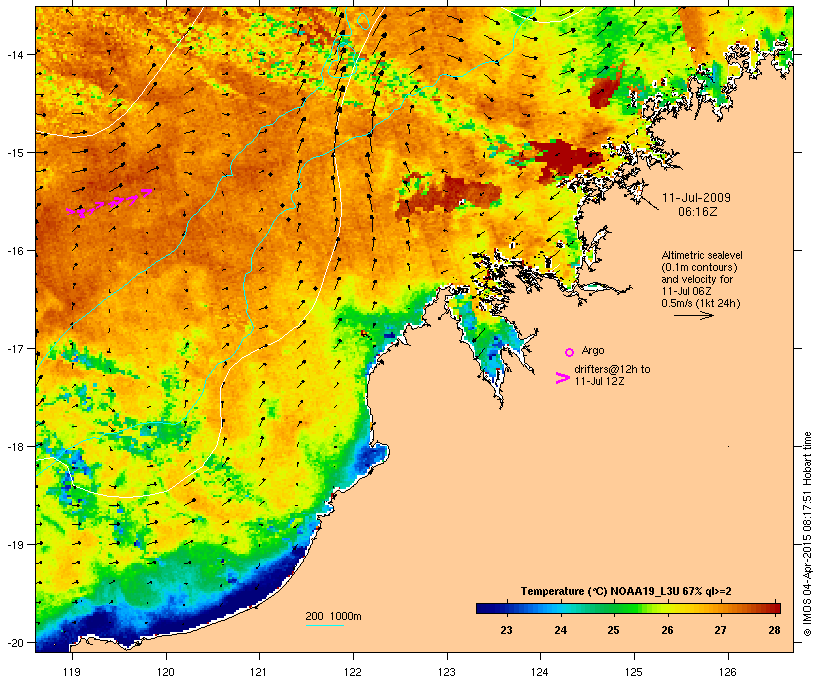
Task: Click the 'Argo' legend label
Action: point(593,350)
